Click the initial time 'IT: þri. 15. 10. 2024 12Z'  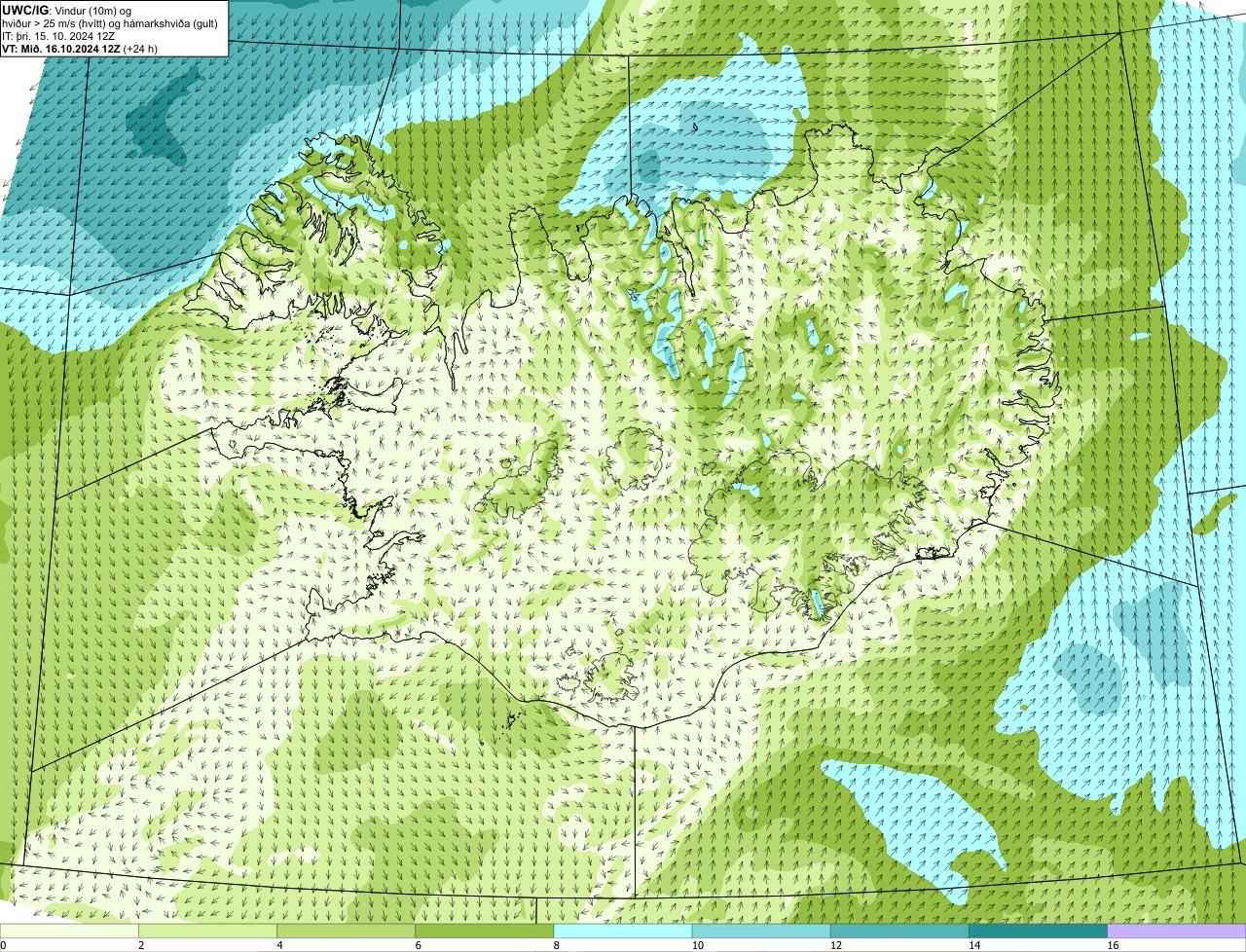point(59,36)
